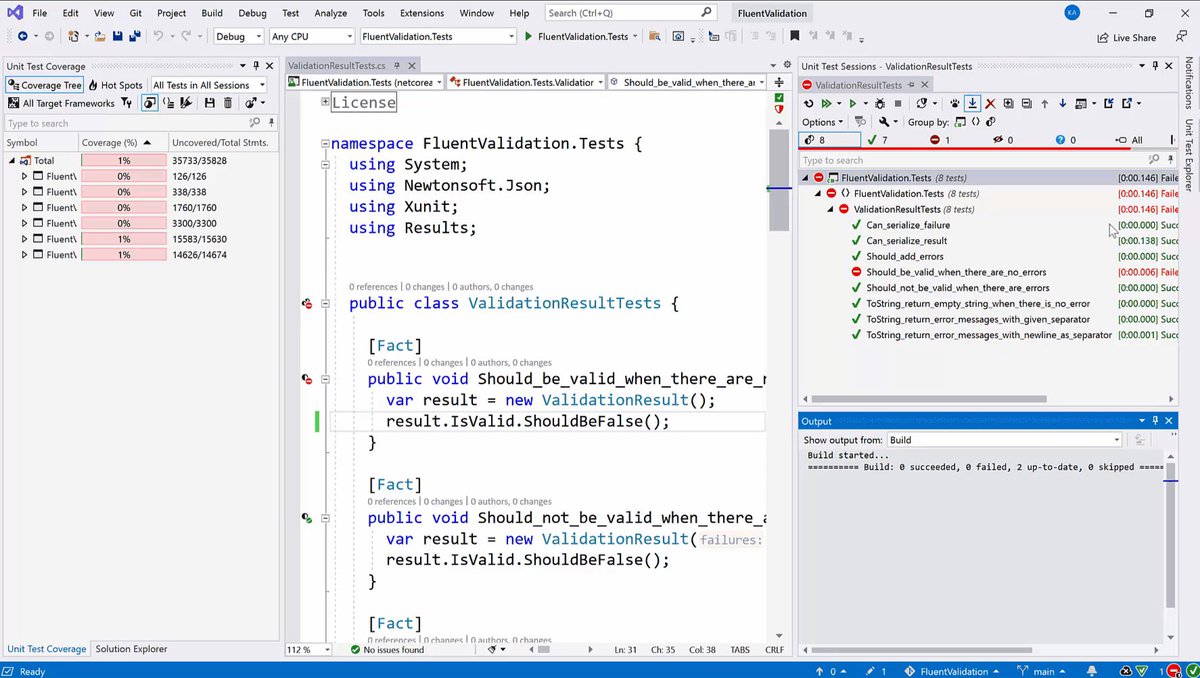Toggle highlight code button in coverage toolbar

(x=186, y=103)
